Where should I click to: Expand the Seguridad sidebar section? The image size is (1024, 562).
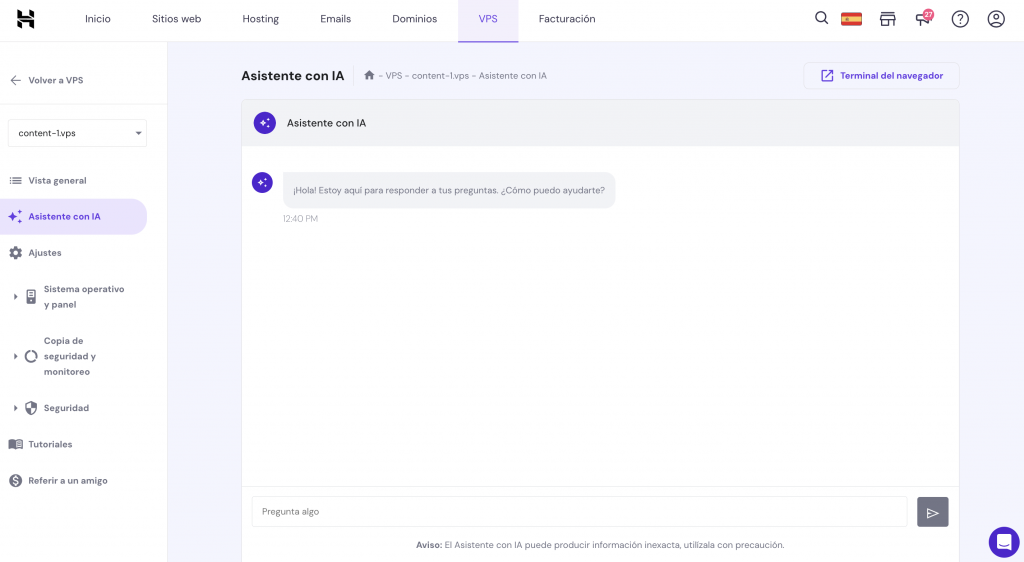65,408
